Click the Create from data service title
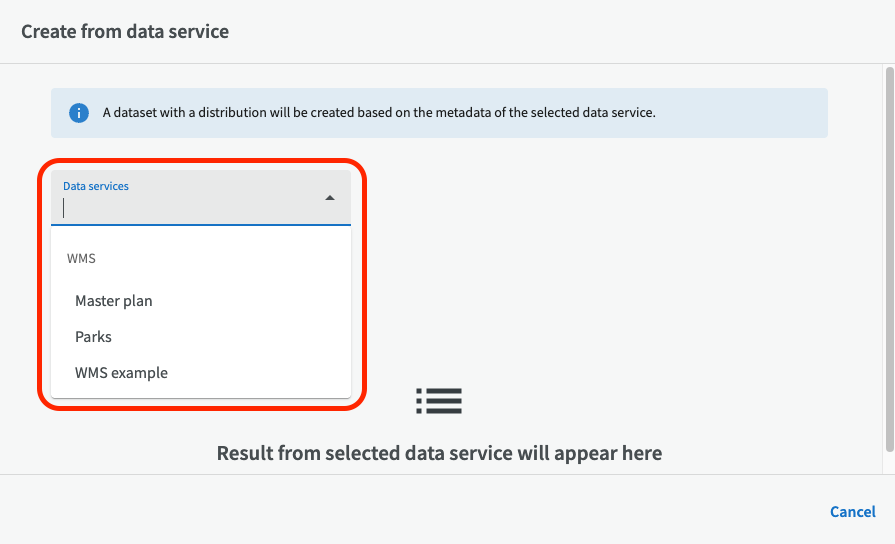Viewport: 895px width, 544px height. tap(125, 31)
